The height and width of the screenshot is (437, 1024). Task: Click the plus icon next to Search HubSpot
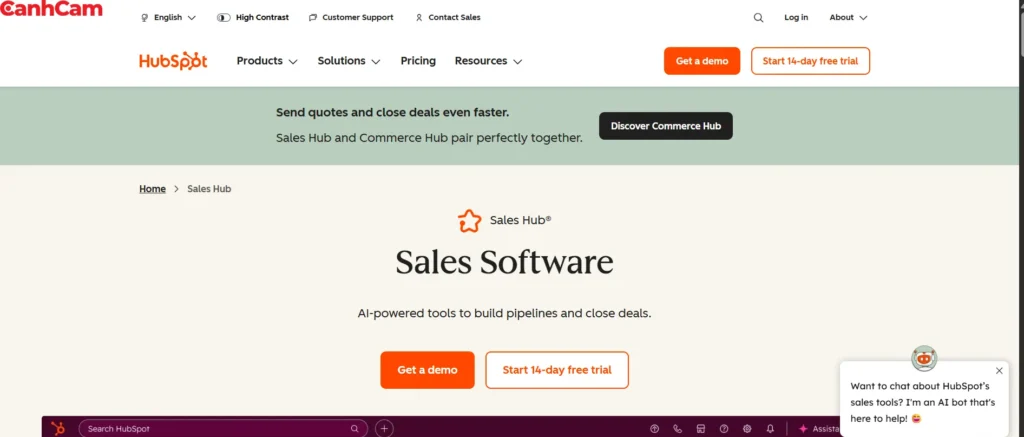click(385, 429)
